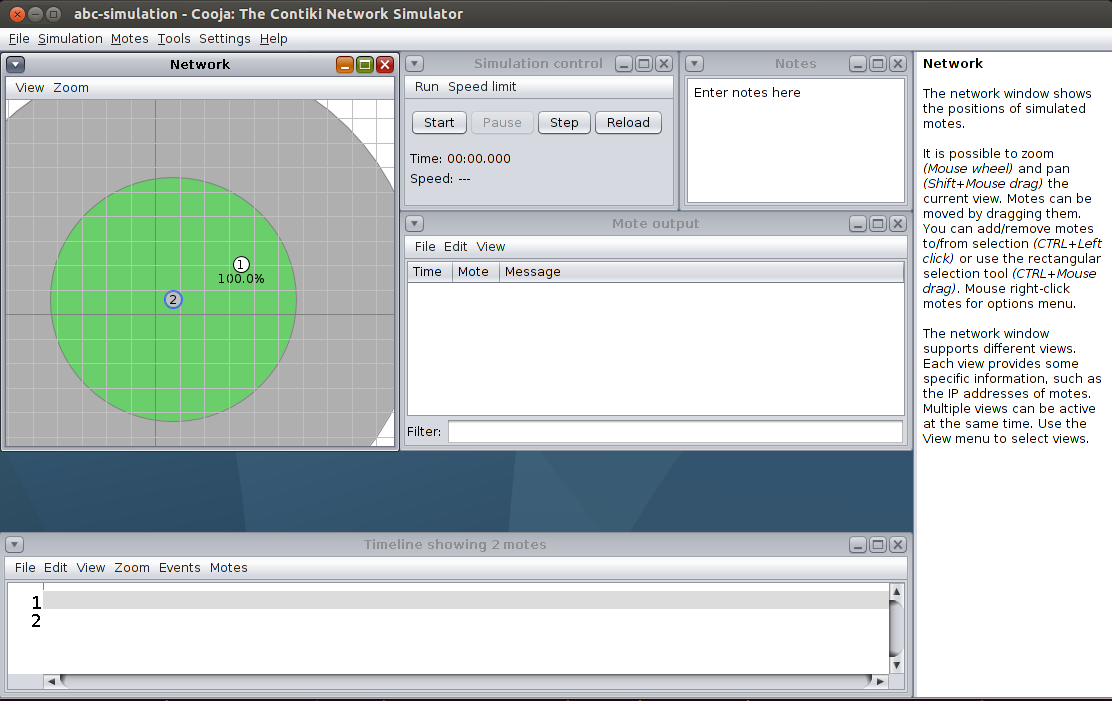Minimize the Network window with orange button

click(345, 65)
